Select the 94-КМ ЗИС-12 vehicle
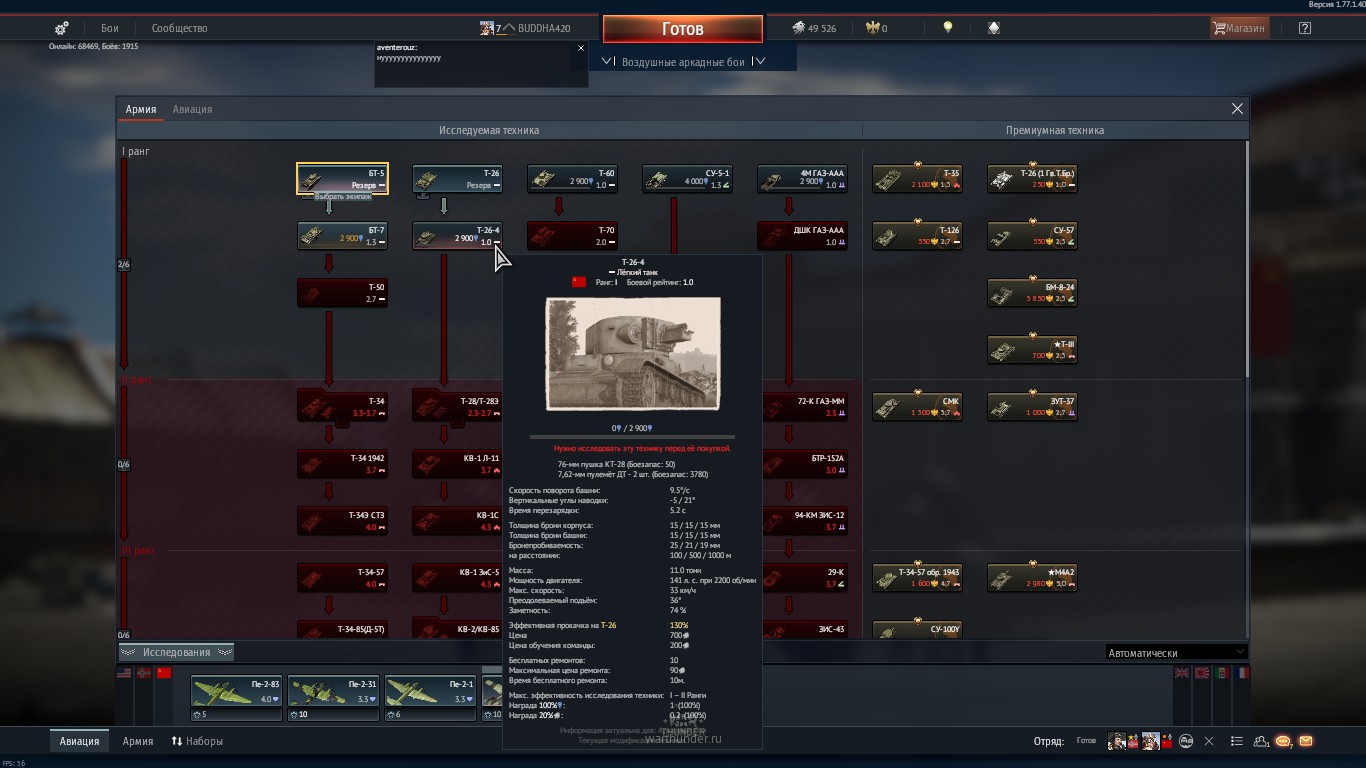The height and width of the screenshot is (768, 1366). [x=804, y=521]
